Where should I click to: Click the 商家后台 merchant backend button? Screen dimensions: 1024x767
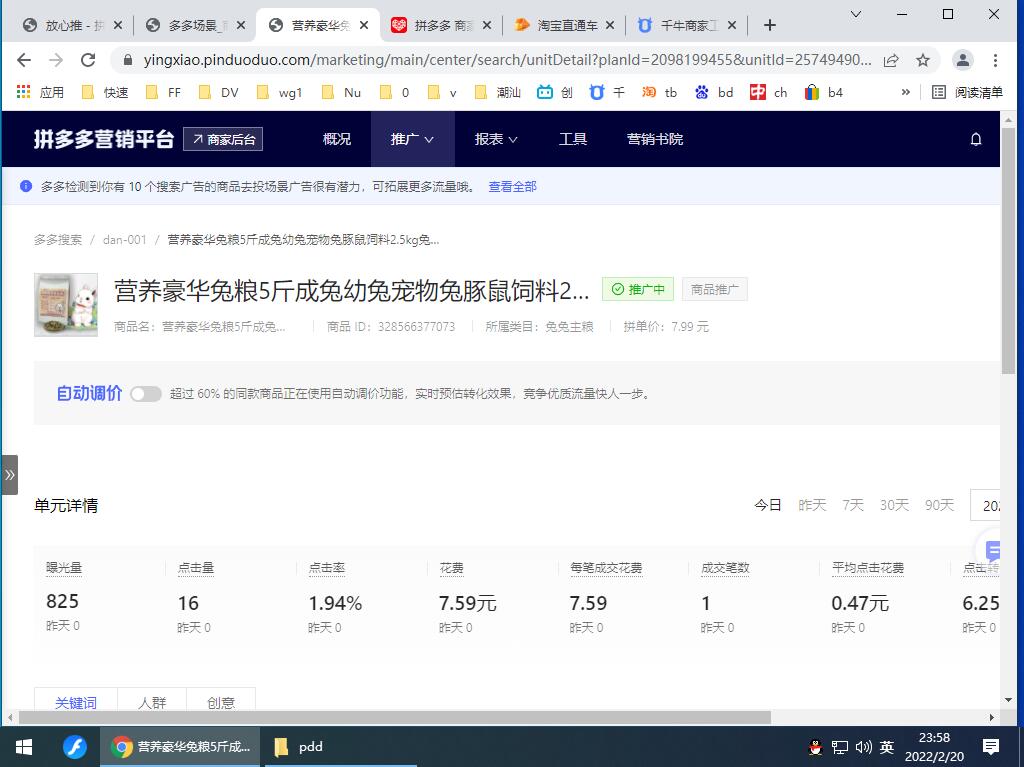(223, 139)
